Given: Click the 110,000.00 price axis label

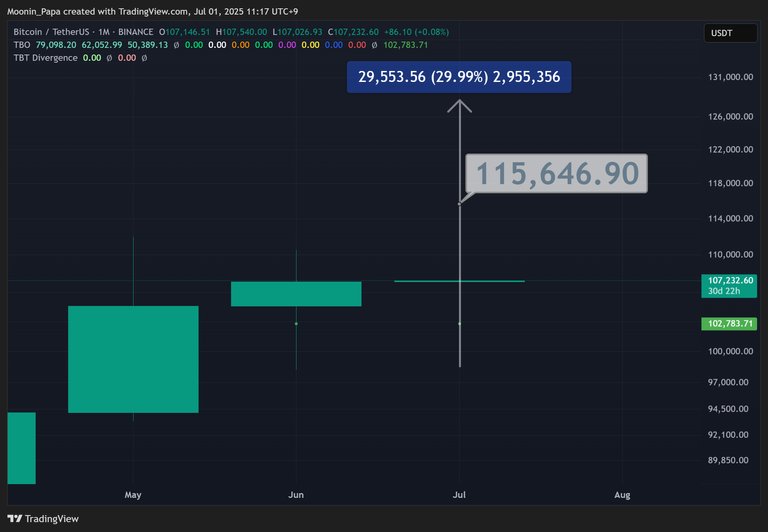Looking at the screenshot, I should tap(730, 254).
